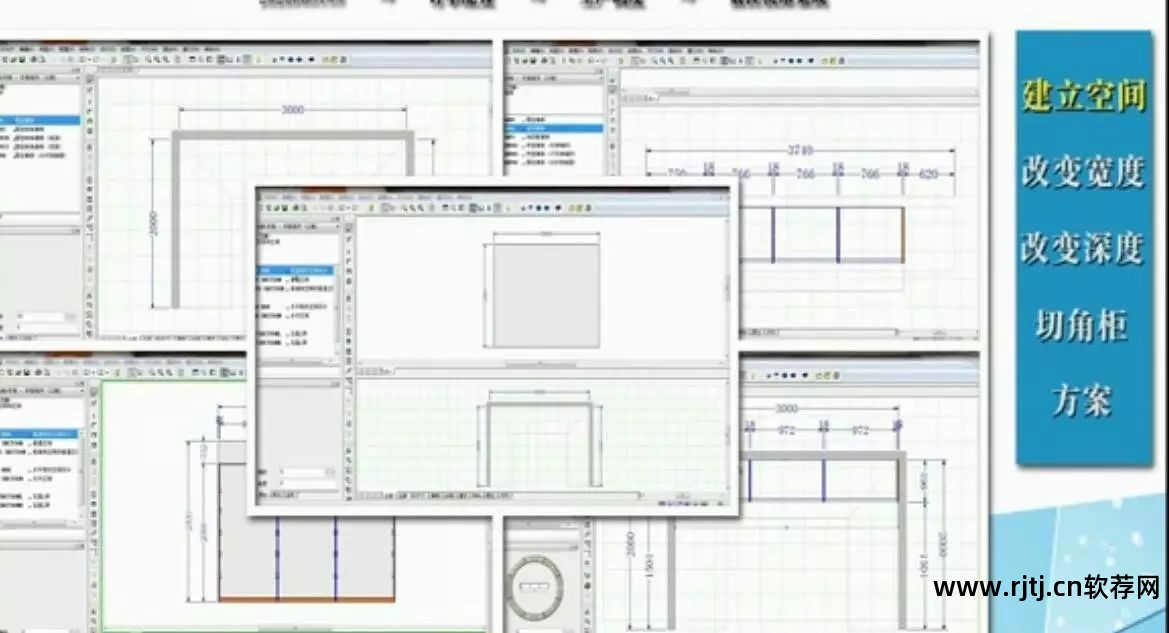Select highlighted list row in top-right window
The height and width of the screenshot is (633, 1169).
554,128
